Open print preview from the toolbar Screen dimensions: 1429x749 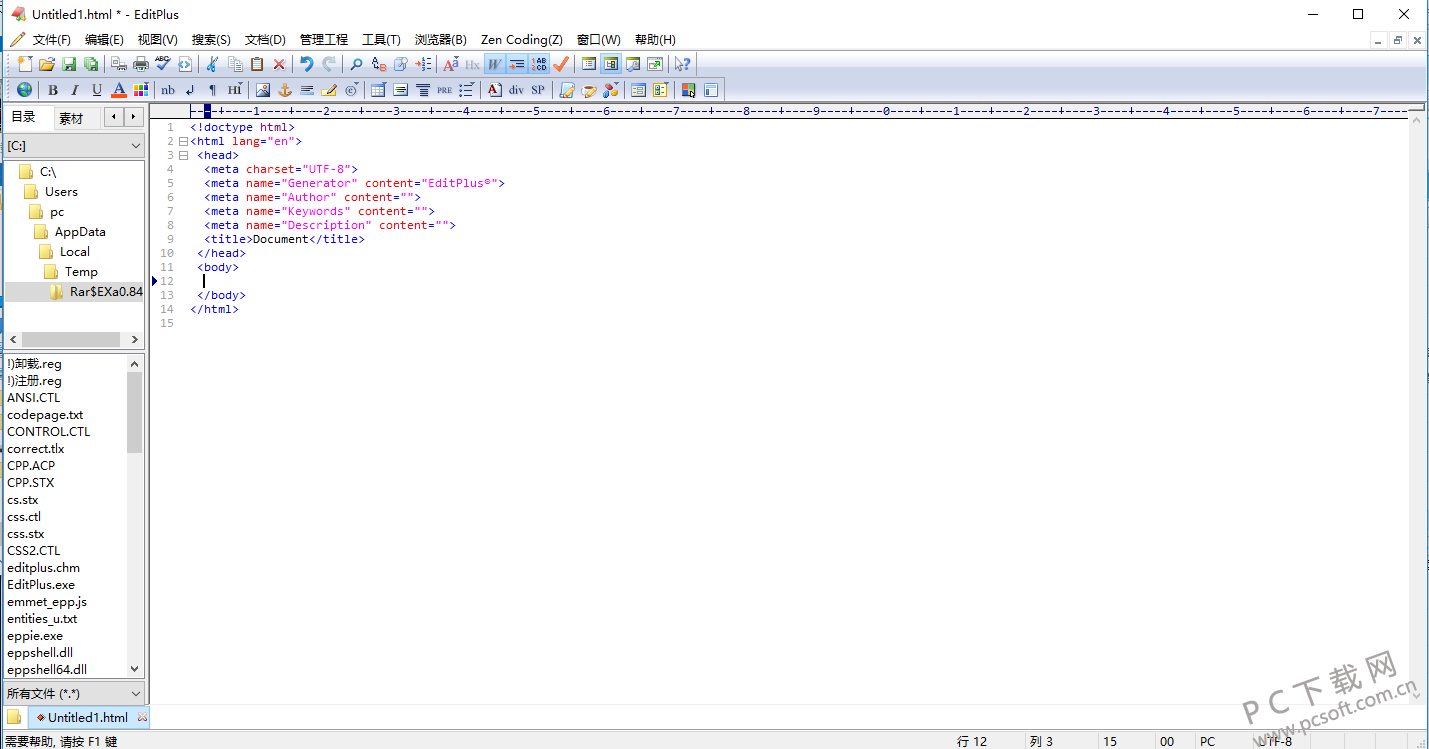tap(119, 64)
